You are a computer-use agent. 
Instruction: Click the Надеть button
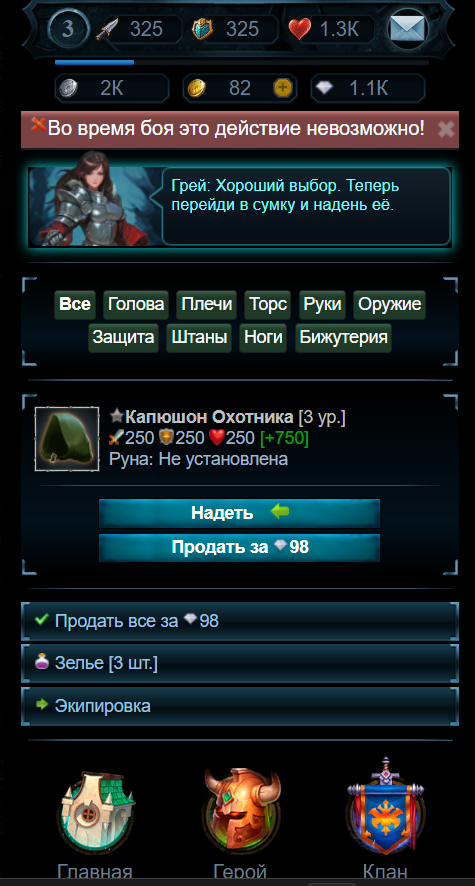239,513
